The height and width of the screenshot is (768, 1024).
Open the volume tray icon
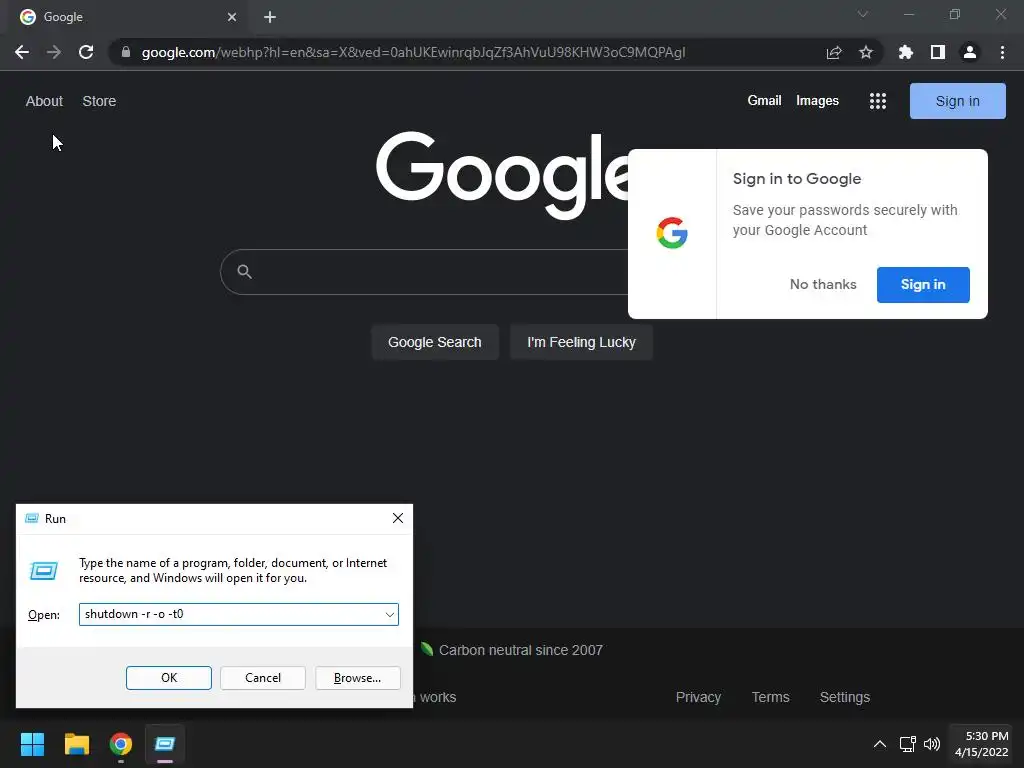[932, 744]
